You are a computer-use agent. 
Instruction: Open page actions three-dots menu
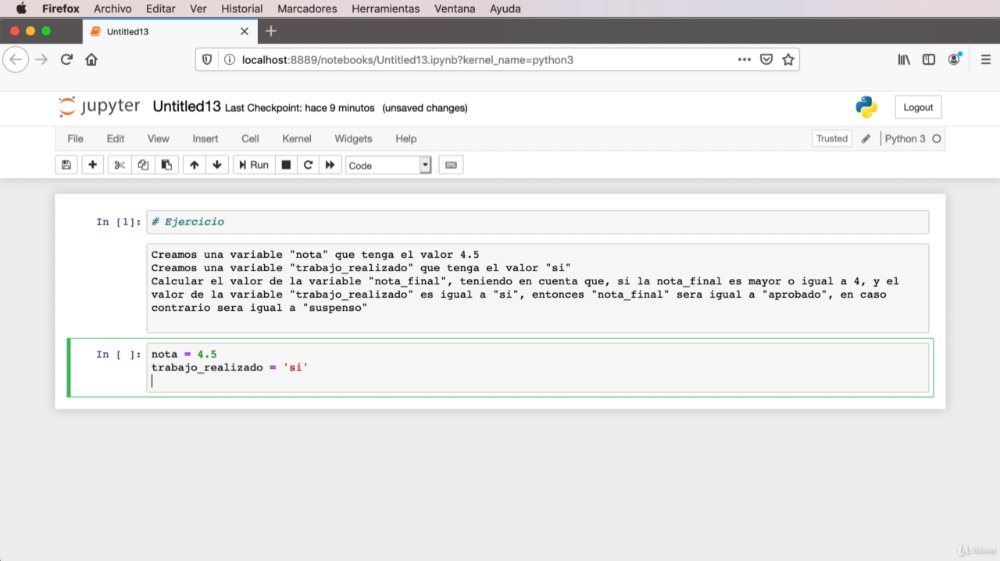click(744, 59)
